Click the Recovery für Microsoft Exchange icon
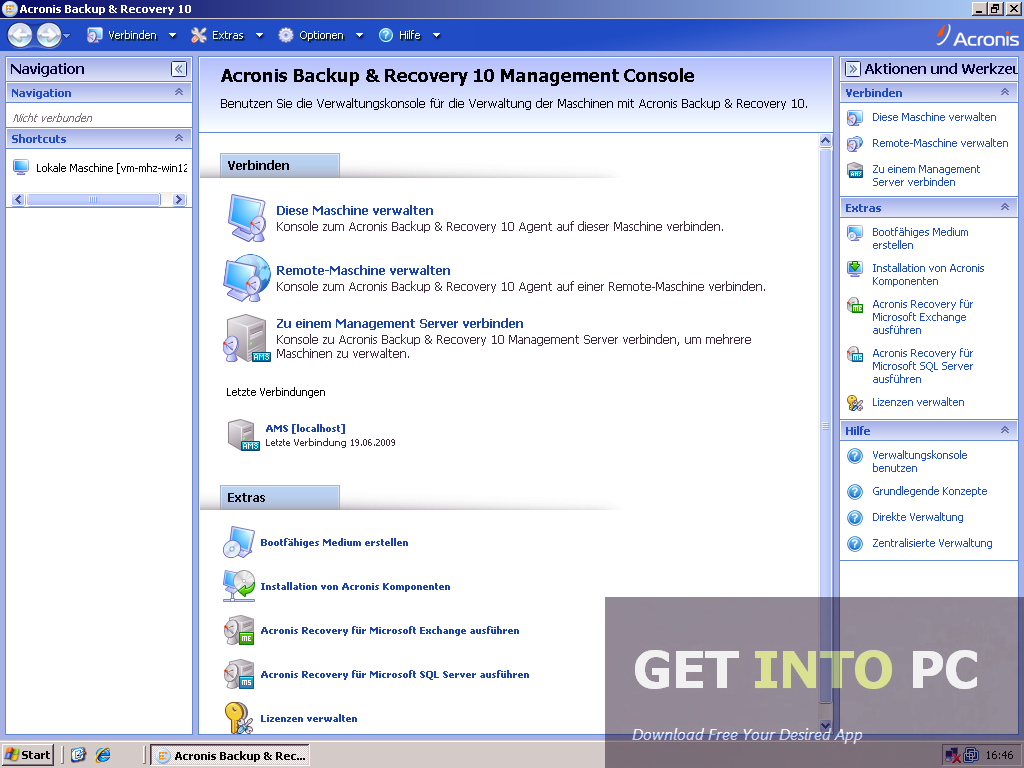Viewport: 1024px width, 768px height. [x=238, y=630]
